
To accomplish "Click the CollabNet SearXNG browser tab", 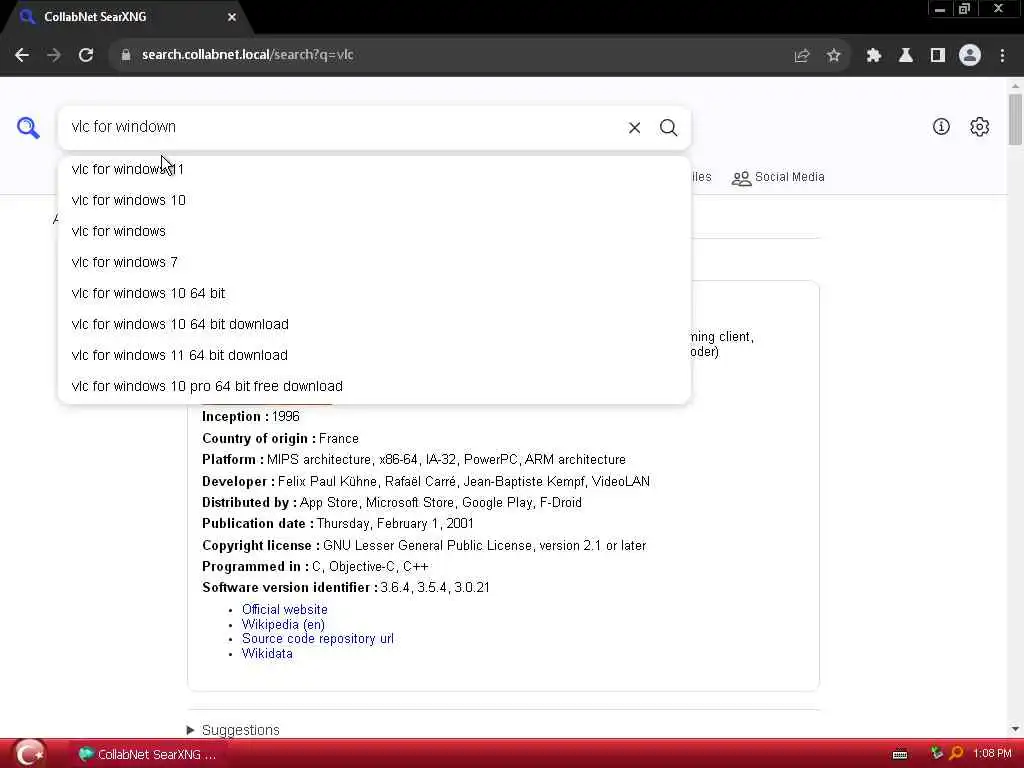I will [124, 17].
